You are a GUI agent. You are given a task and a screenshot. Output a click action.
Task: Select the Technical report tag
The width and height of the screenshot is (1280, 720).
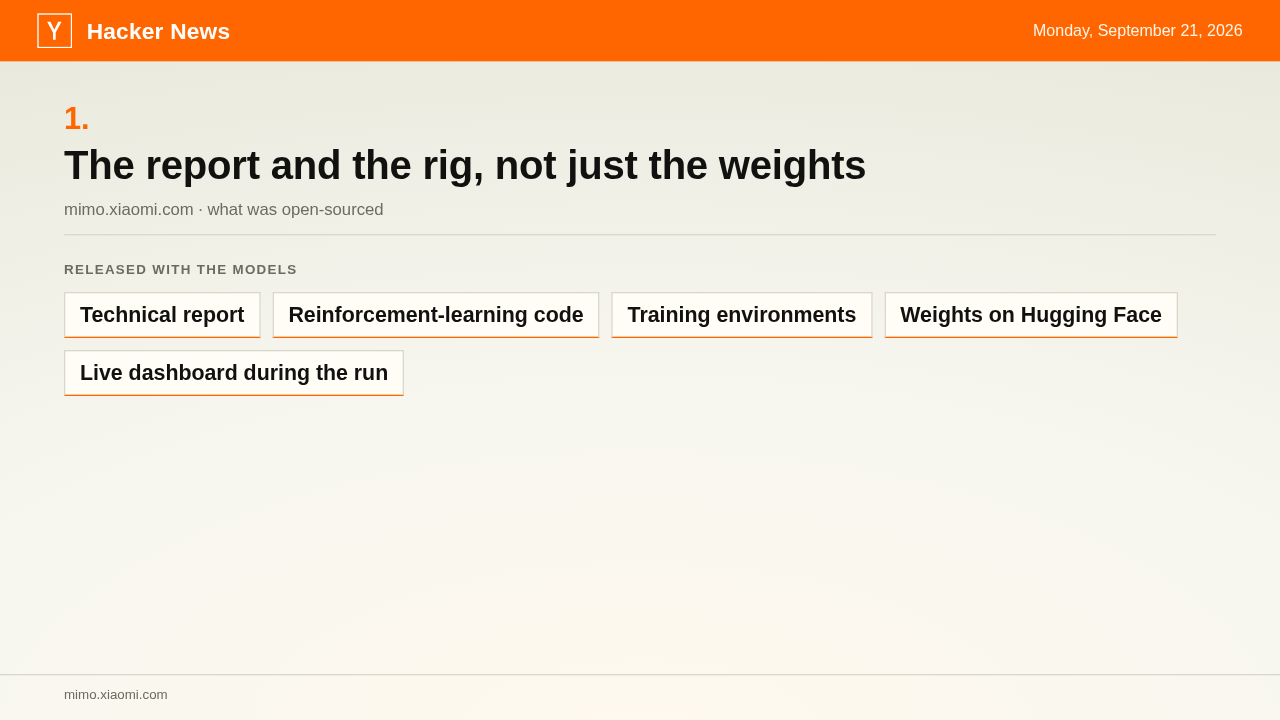pos(162,315)
